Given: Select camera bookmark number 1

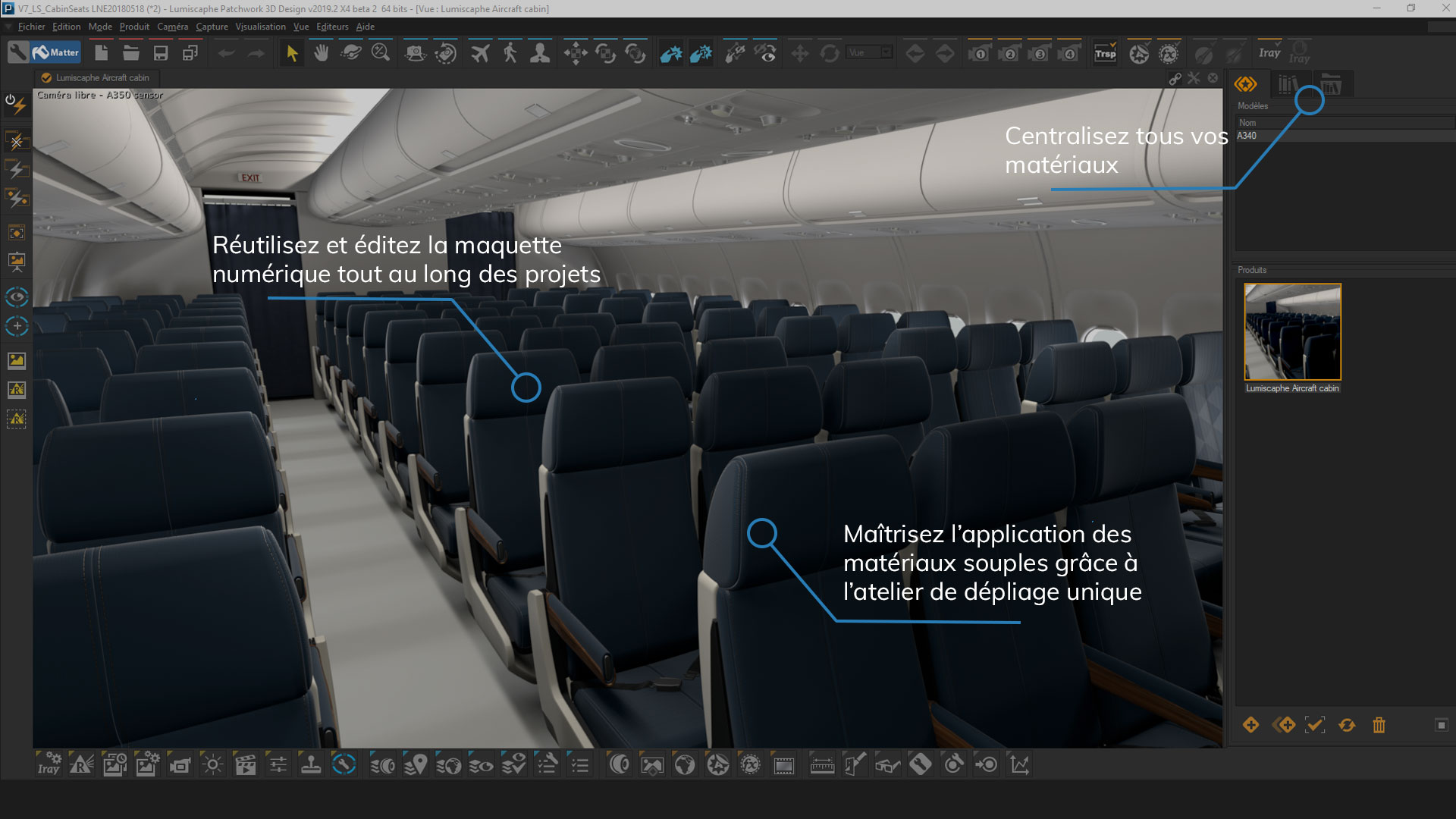Looking at the screenshot, I should [x=978, y=53].
